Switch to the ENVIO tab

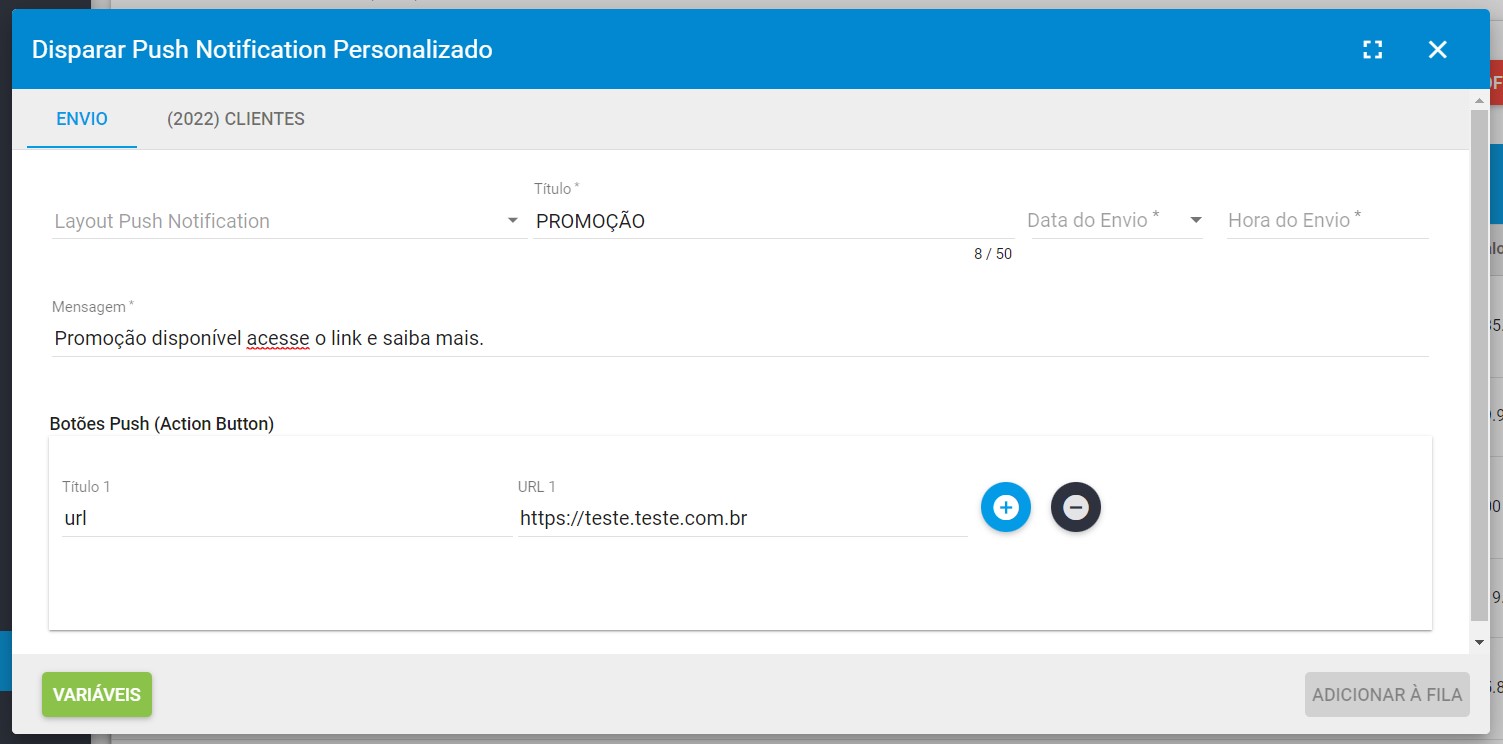82,119
